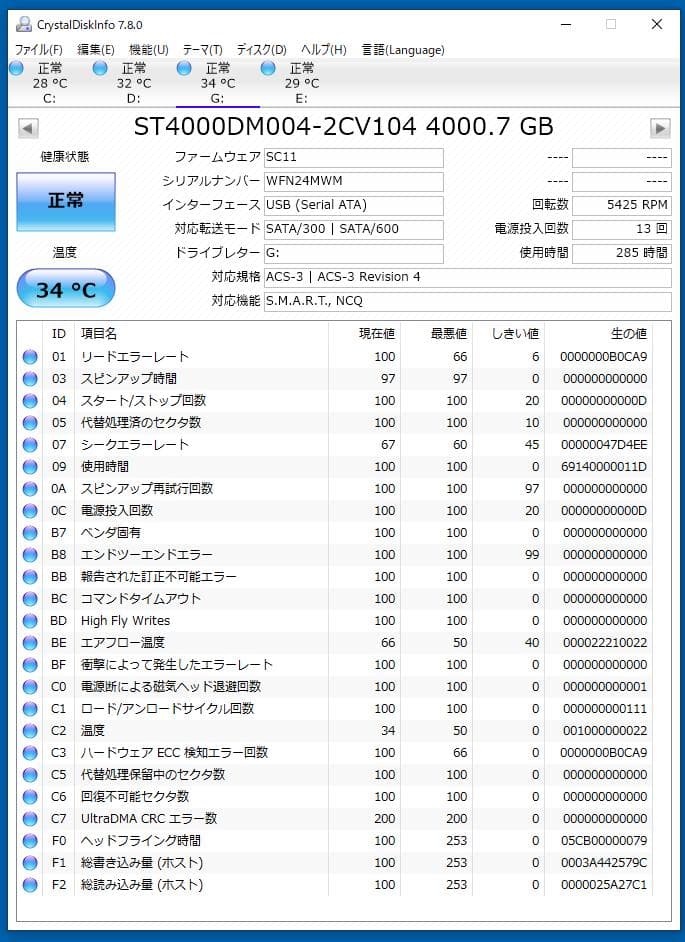The height and width of the screenshot is (942, 685).
Task: Click status orb of attribute 07 シークエラーレート
Action: 30,445
